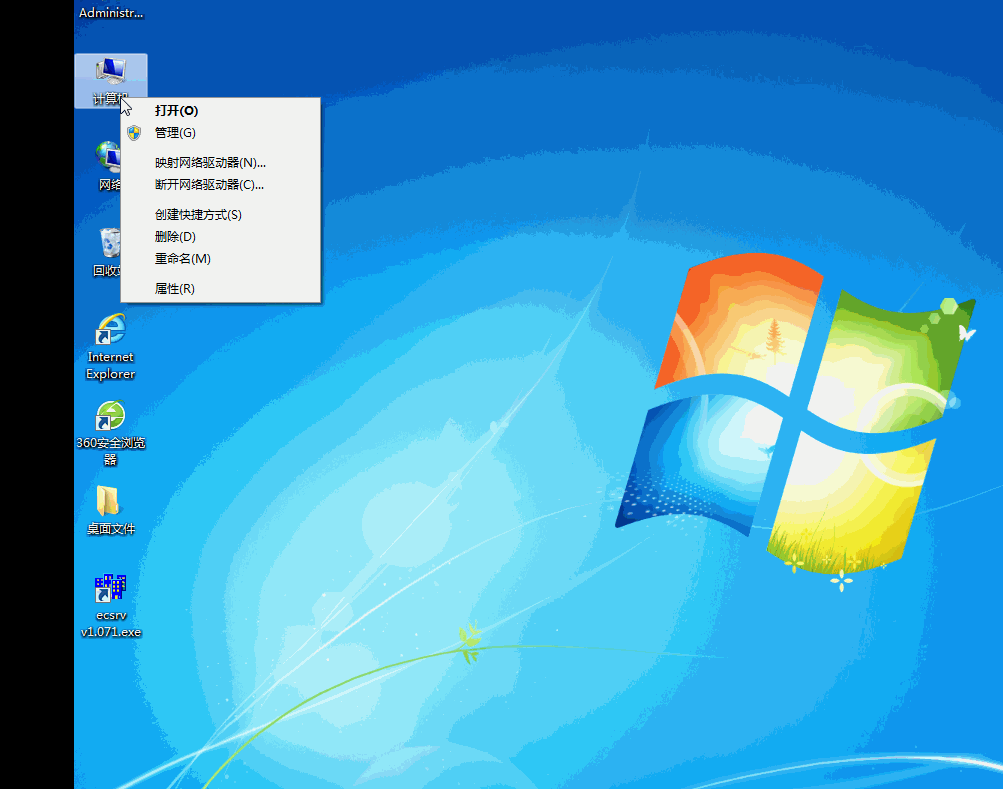
Task: Select 映射网络驱动器(N)... menu entry
Action: (221, 163)
